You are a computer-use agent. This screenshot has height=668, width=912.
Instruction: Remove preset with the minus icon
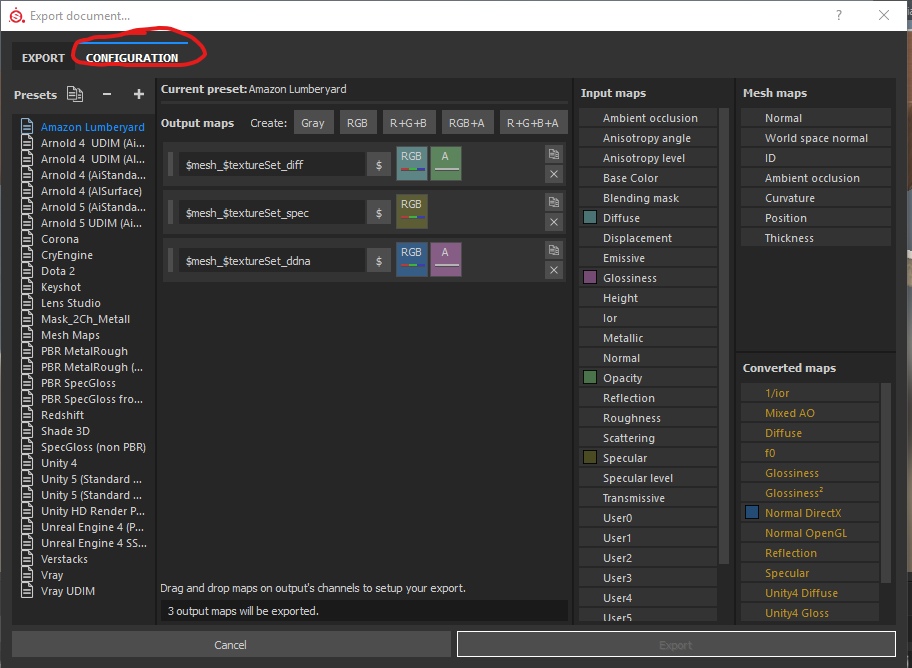pos(107,94)
